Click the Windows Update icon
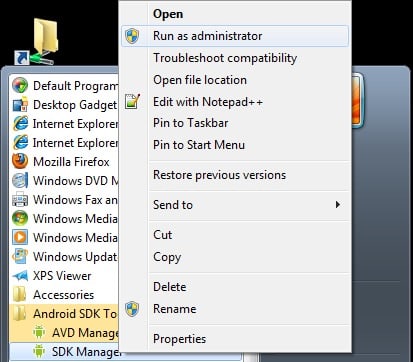The width and height of the screenshot is (413, 362). pyautogui.click(x=20, y=256)
